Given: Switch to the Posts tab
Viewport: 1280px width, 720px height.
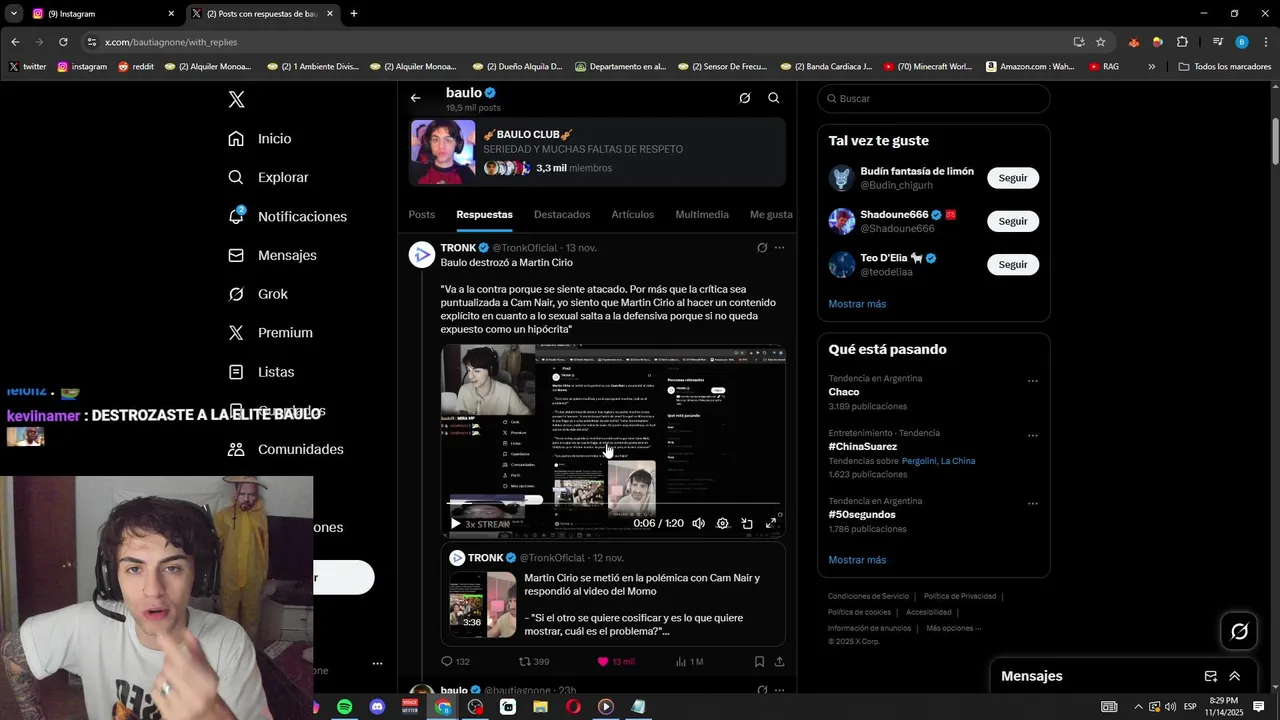Looking at the screenshot, I should click(422, 215).
